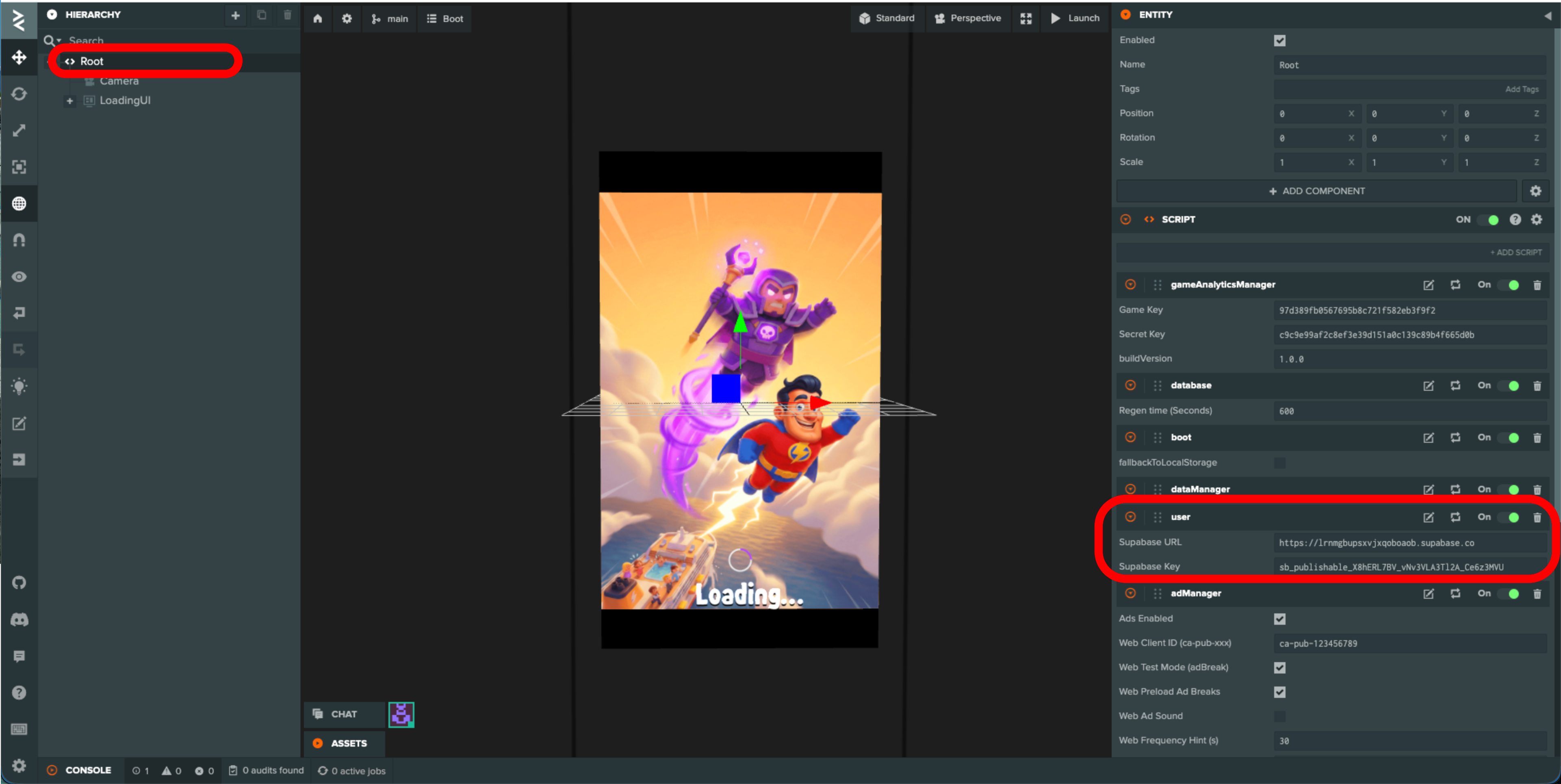The height and width of the screenshot is (784, 1561).
Task: Select Root entity in hierarchy
Action: 91,61
